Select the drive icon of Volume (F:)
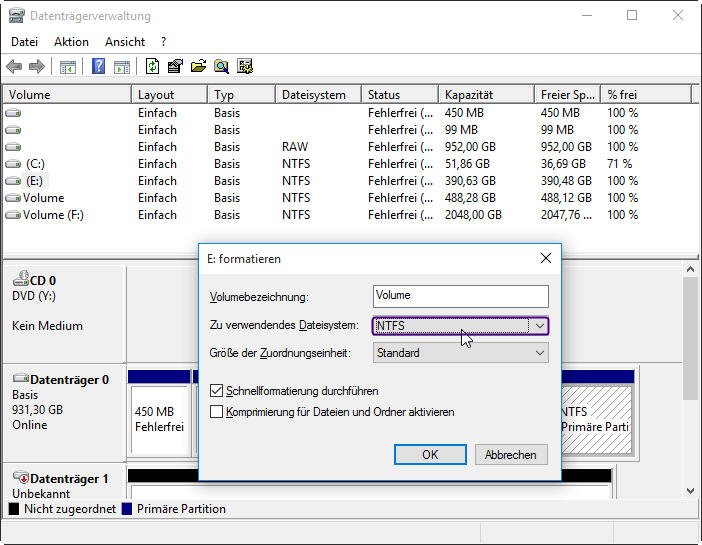This screenshot has height=545, width=702. pyautogui.click(x=13, y=215)
